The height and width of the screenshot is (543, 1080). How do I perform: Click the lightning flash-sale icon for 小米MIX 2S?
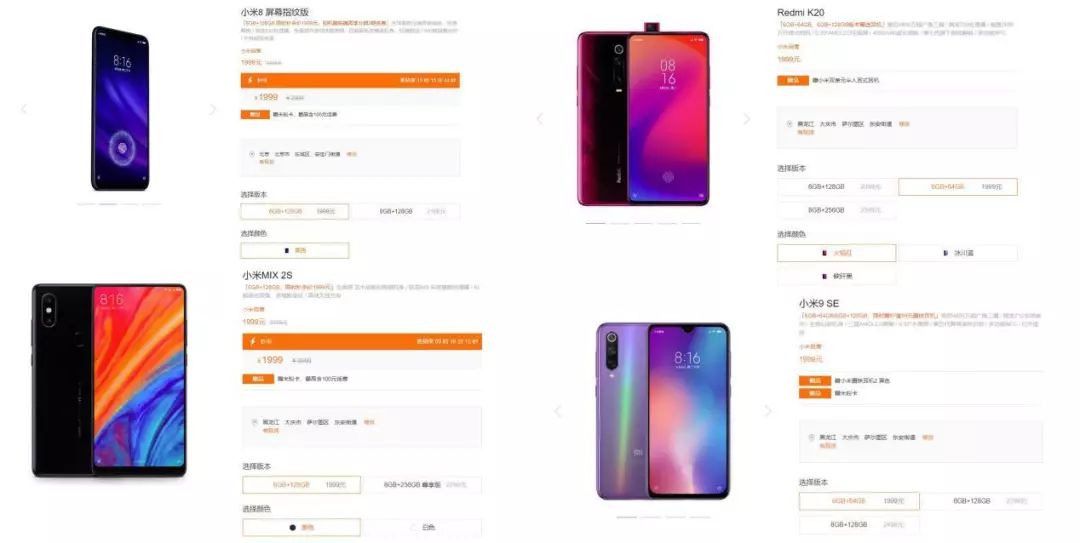click(x=253, y=341)
